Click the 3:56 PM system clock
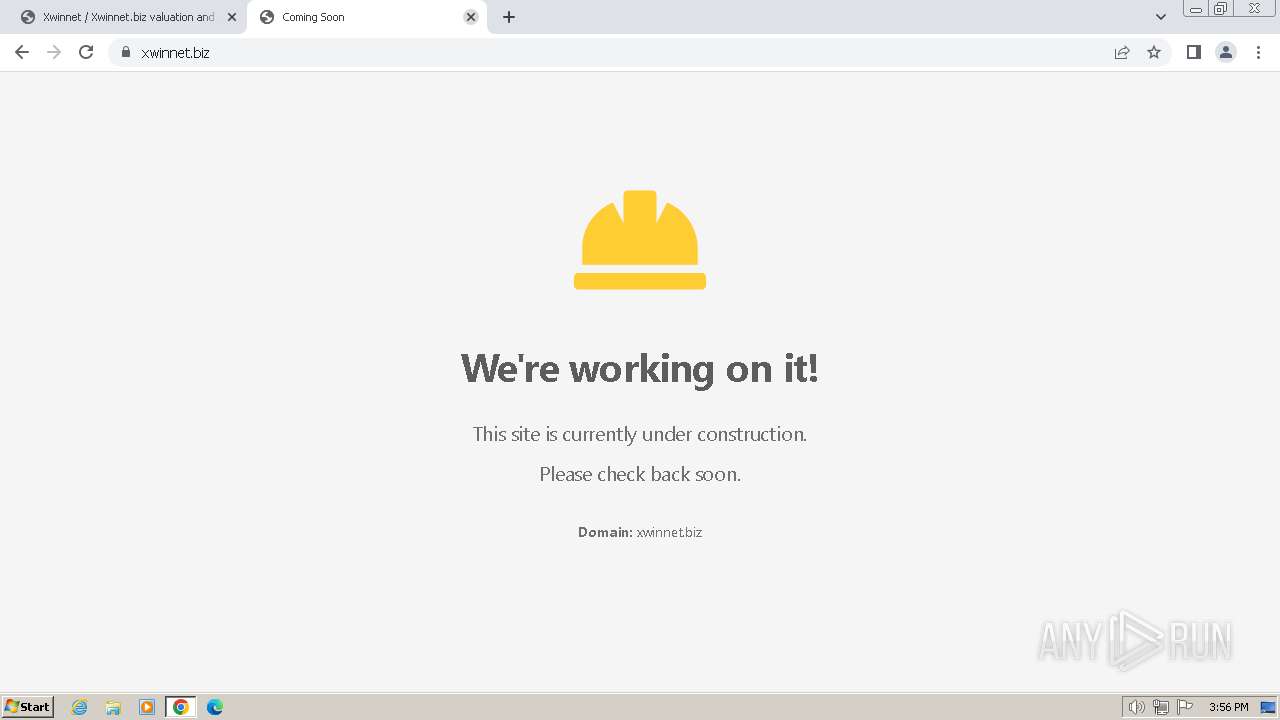Image resolution: width=1280 pixels, height=720 pixels. pyautogui.click(x=1228, y=707)
